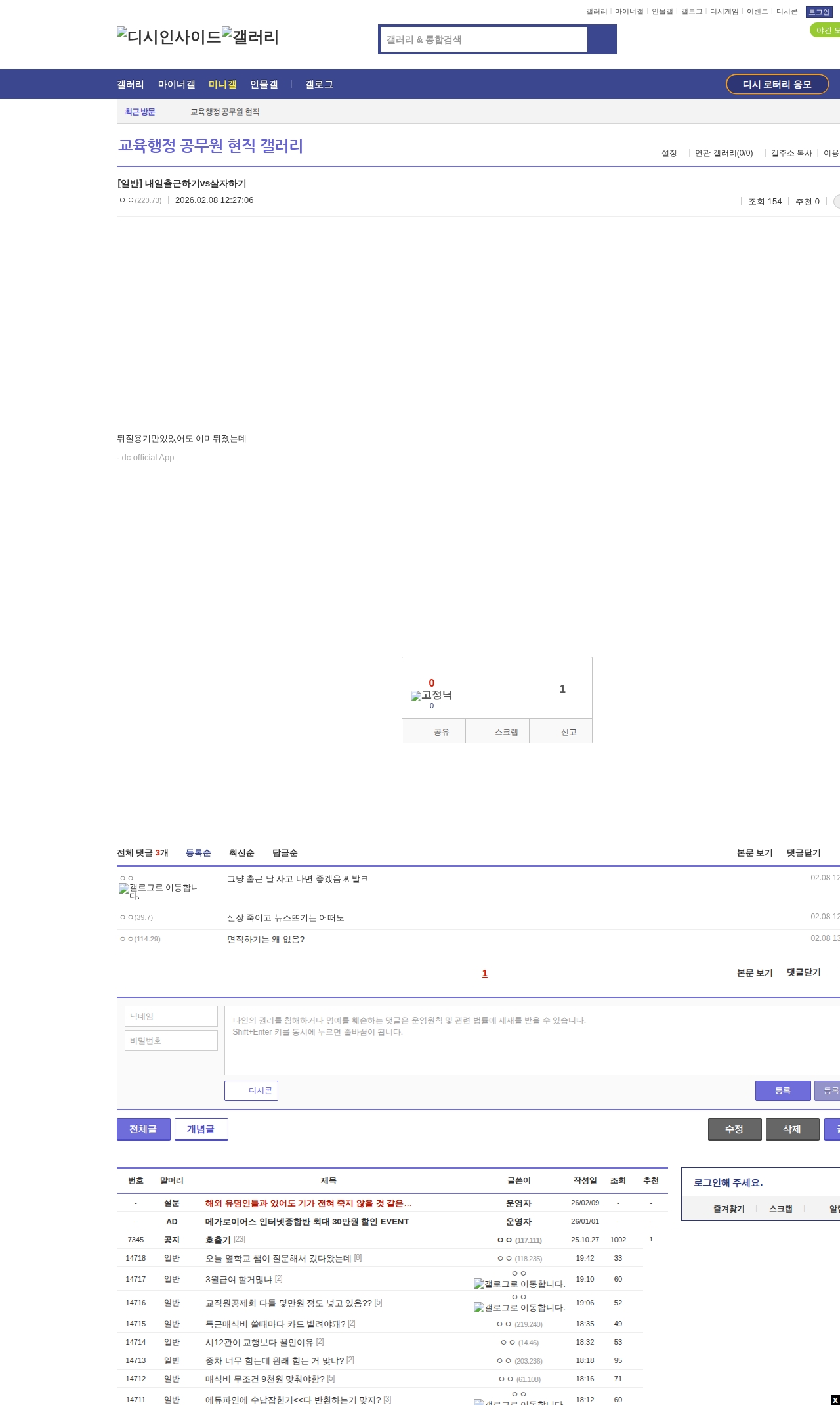Open the 설정 dropdown
The height and width of the screenshot is (1405, 840).
pyautogui.click(x=669, y=153)
